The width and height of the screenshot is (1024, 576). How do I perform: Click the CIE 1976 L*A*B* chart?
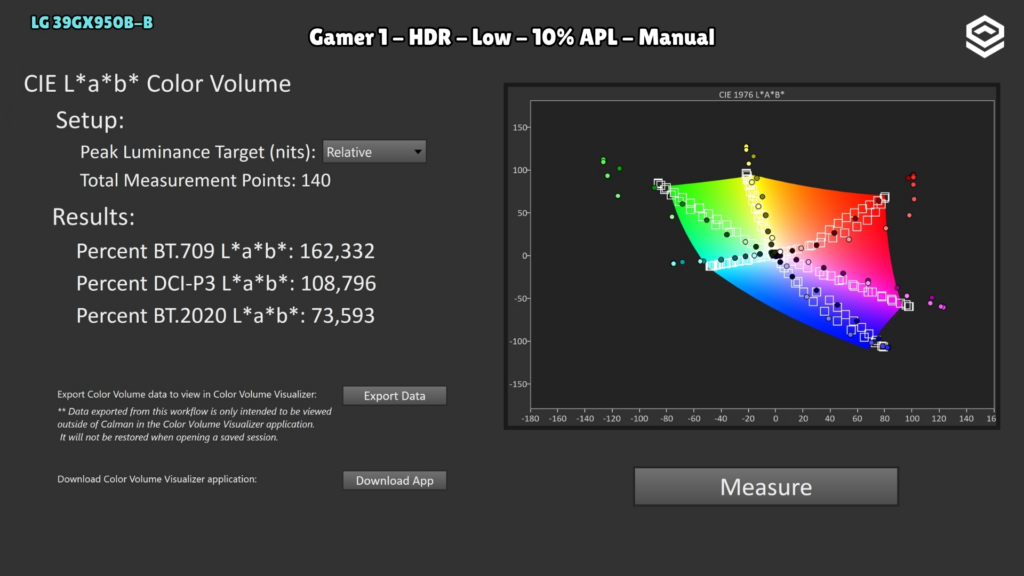tap(752, 256)
